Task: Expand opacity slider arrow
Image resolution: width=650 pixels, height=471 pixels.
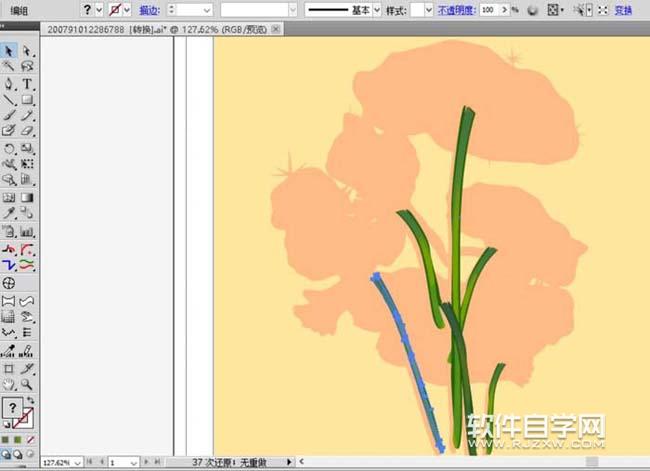Action: pos(504,10)
